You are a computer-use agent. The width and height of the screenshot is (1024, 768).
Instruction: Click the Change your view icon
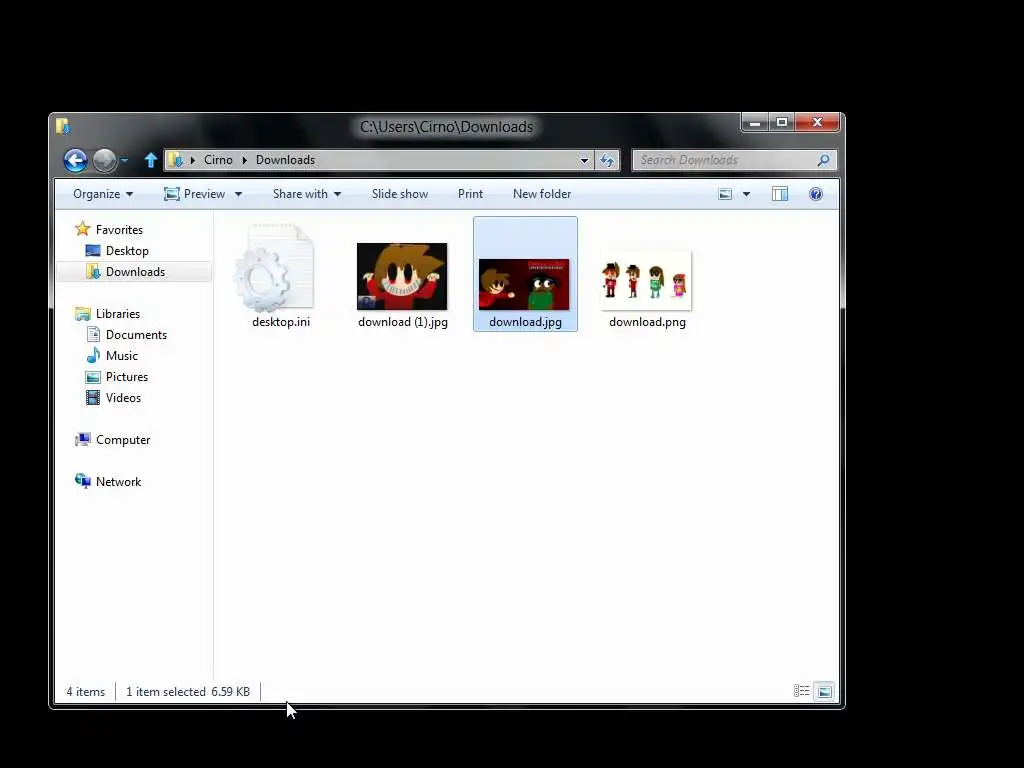tap(725, 194)
